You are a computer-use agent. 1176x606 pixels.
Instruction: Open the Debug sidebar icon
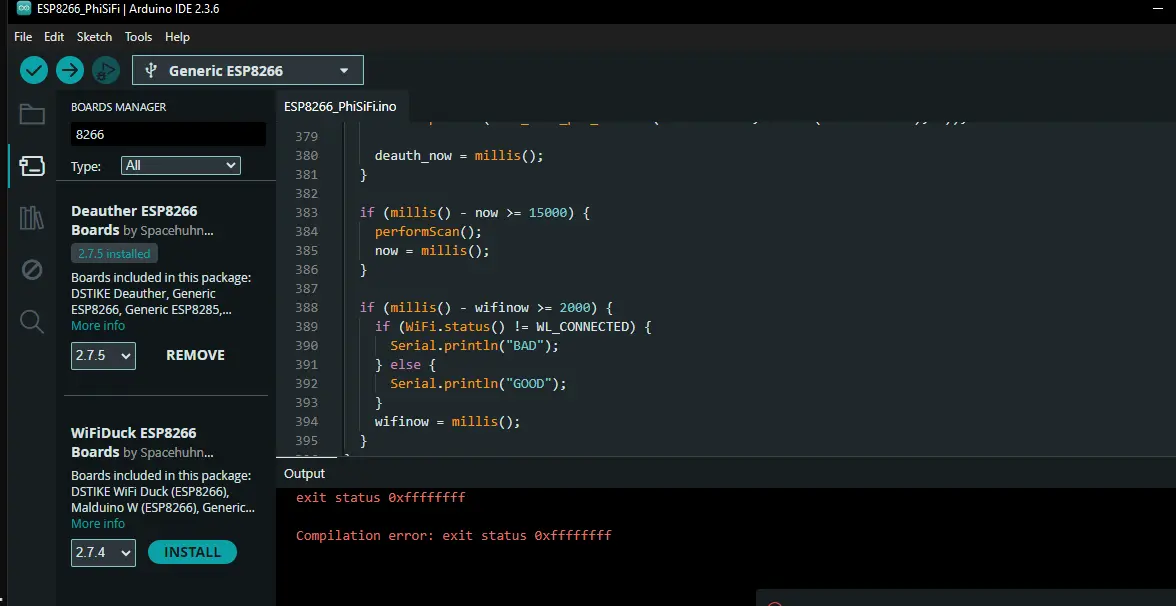32,269
